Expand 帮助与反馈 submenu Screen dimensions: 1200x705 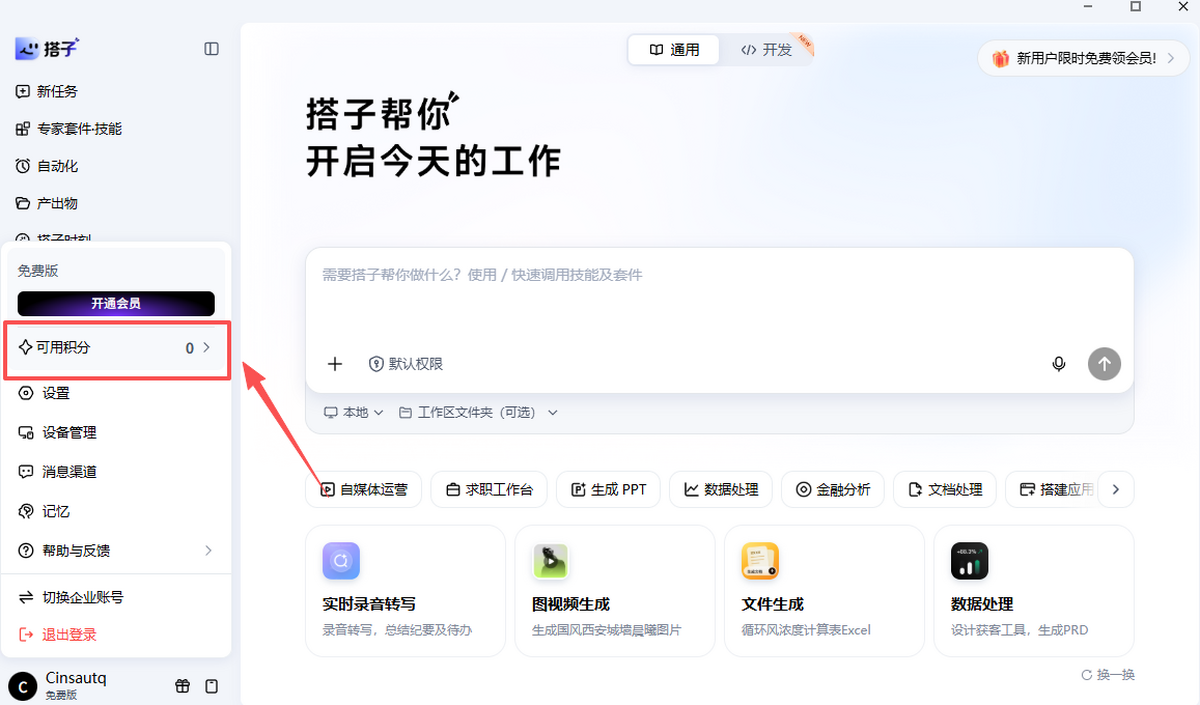[x=116, y=550]
